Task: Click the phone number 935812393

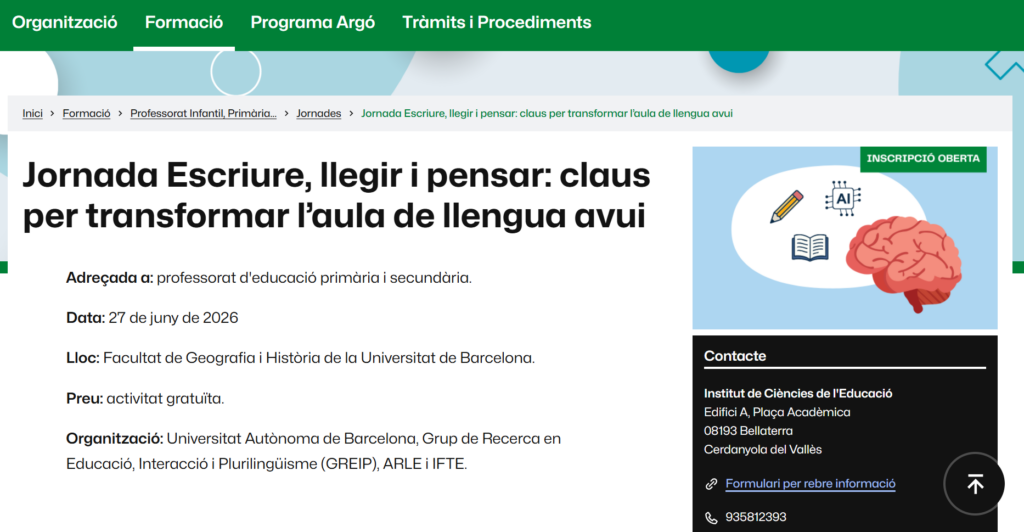Action: tap(755, 517)
